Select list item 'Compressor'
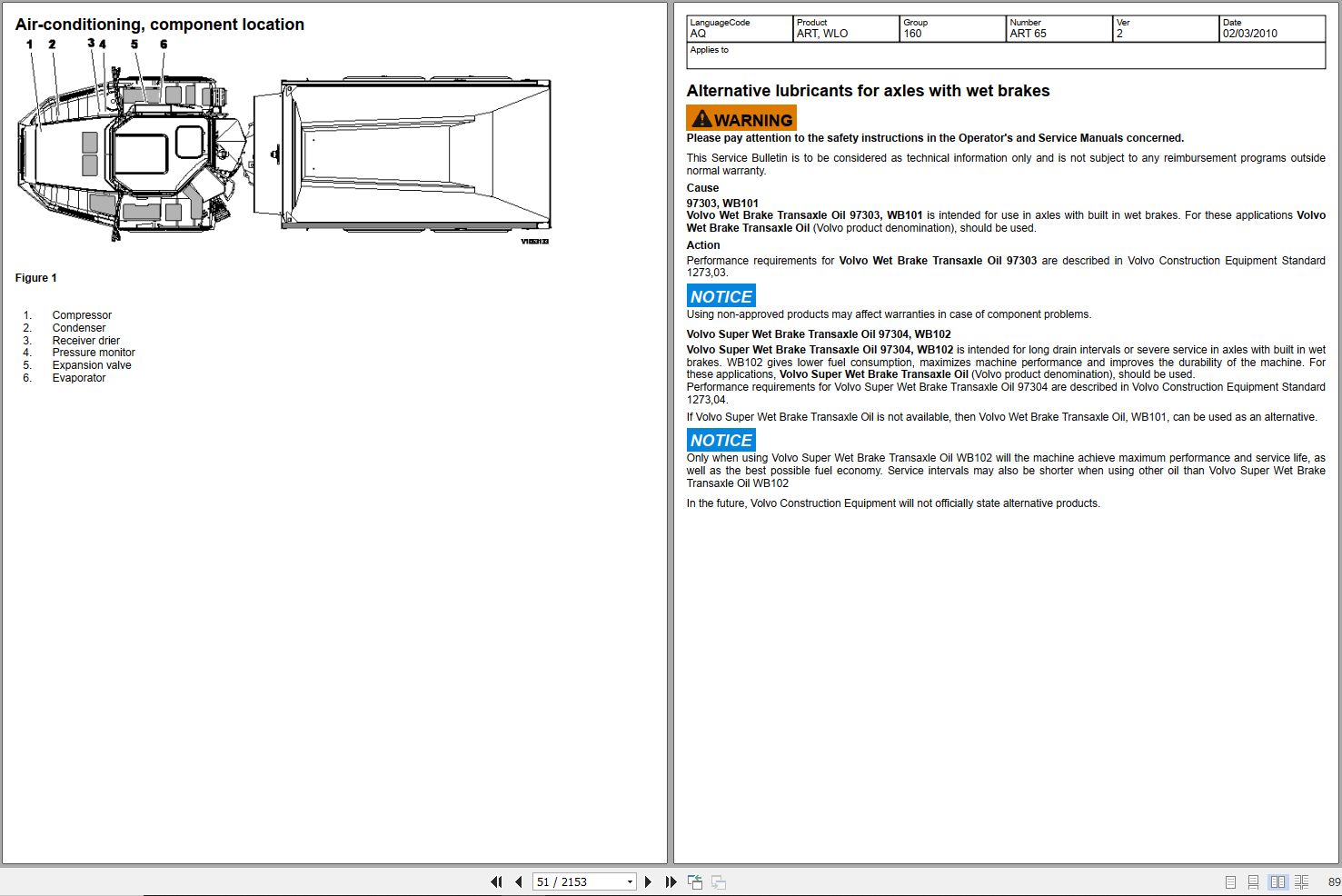Viewport: 1342px width, 896px height. [82, 315]
